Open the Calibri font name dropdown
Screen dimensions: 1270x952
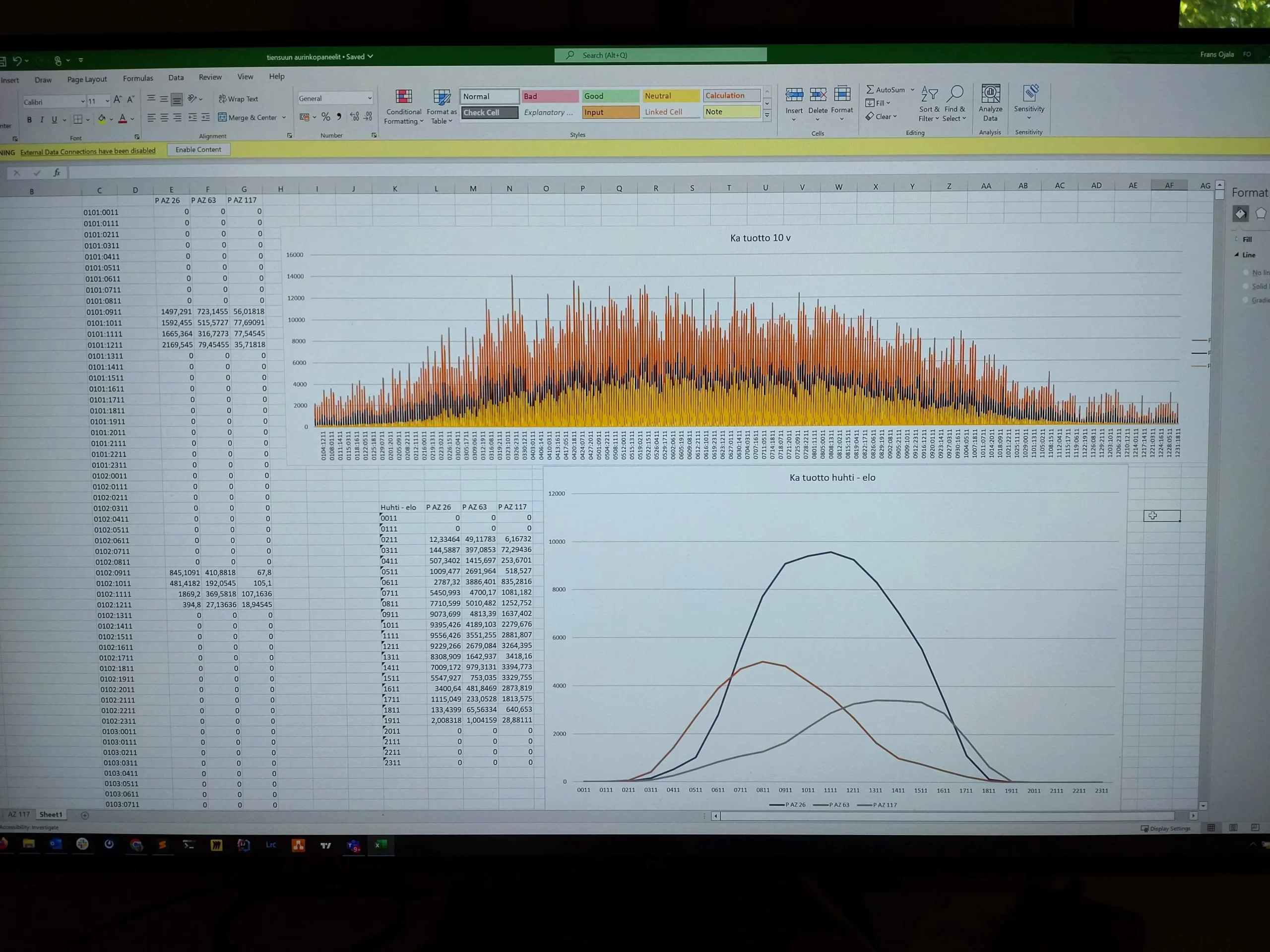83,102
